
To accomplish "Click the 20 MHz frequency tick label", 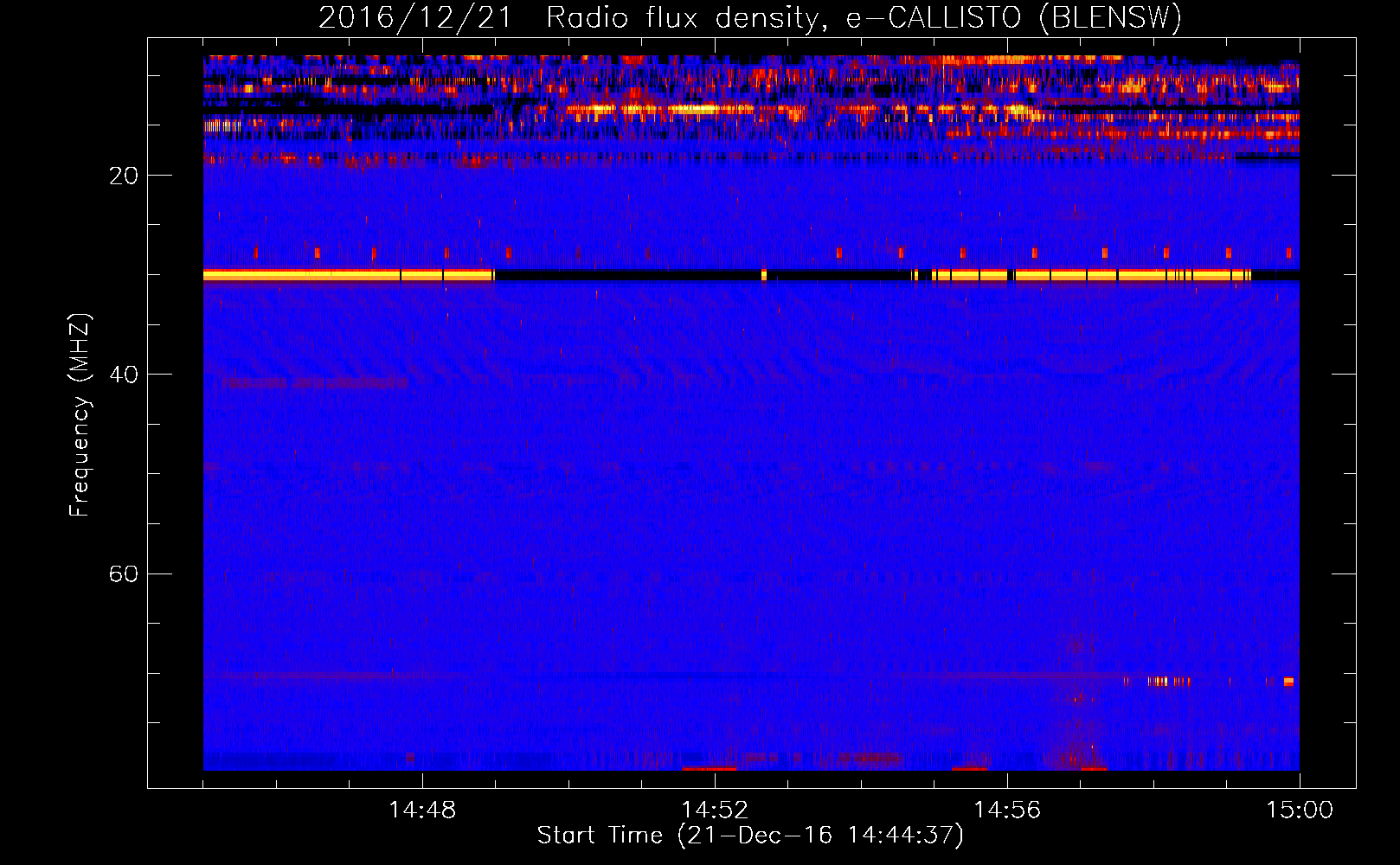I will tap(124, 176).
